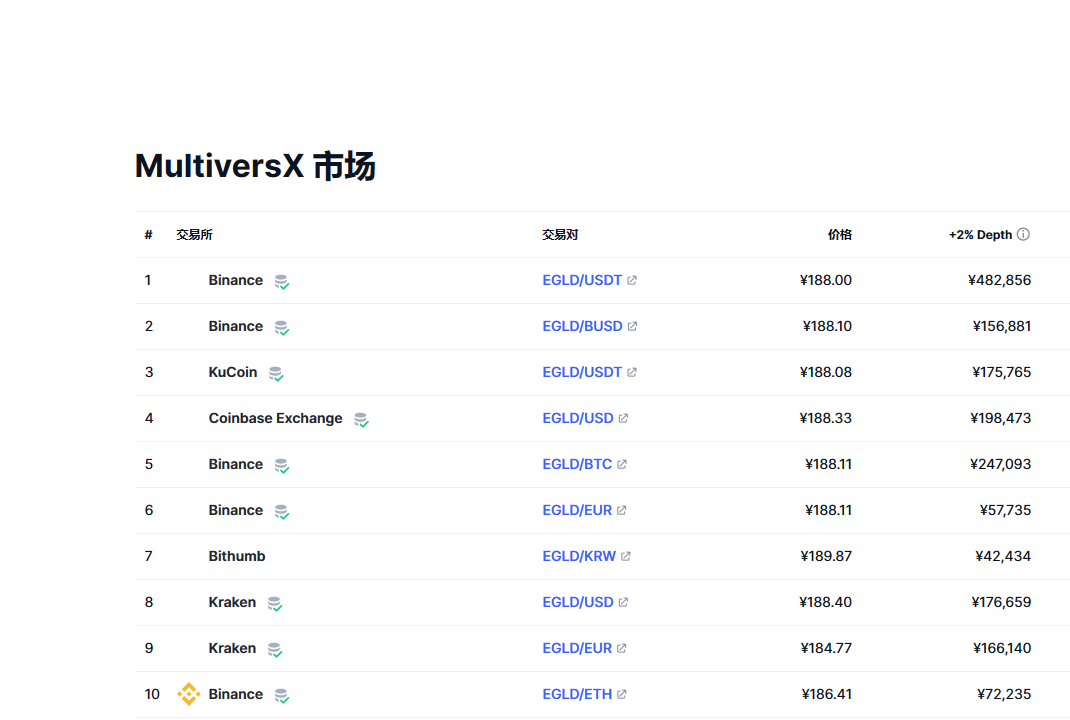Click reserves icon in Binance EGLD/BTC row
1070x720 pixels.
[x=281, y=465]
